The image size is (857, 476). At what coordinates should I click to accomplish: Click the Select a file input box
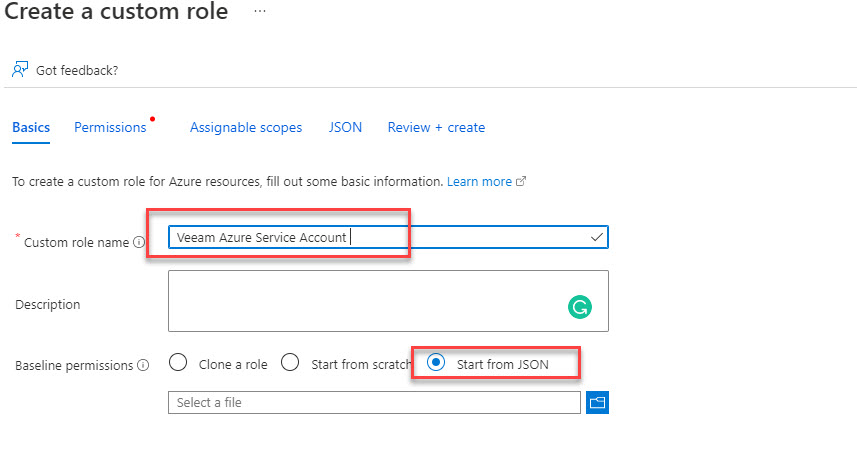[x=374, y=402]
